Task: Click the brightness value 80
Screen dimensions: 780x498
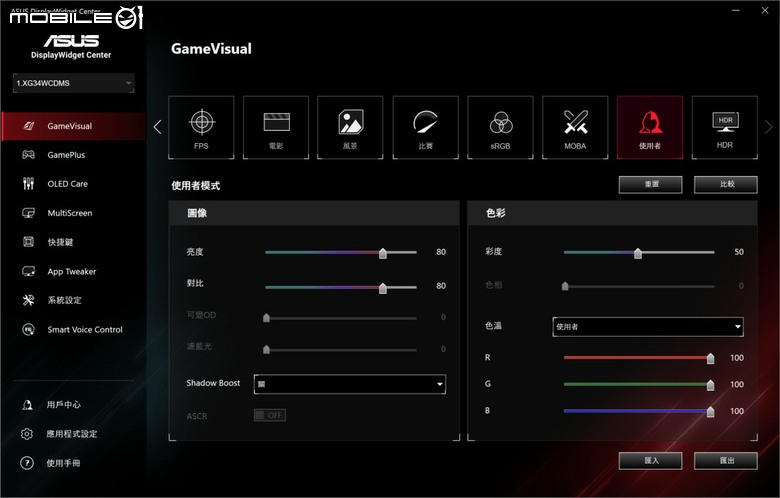Action: (x=441, y=252)
